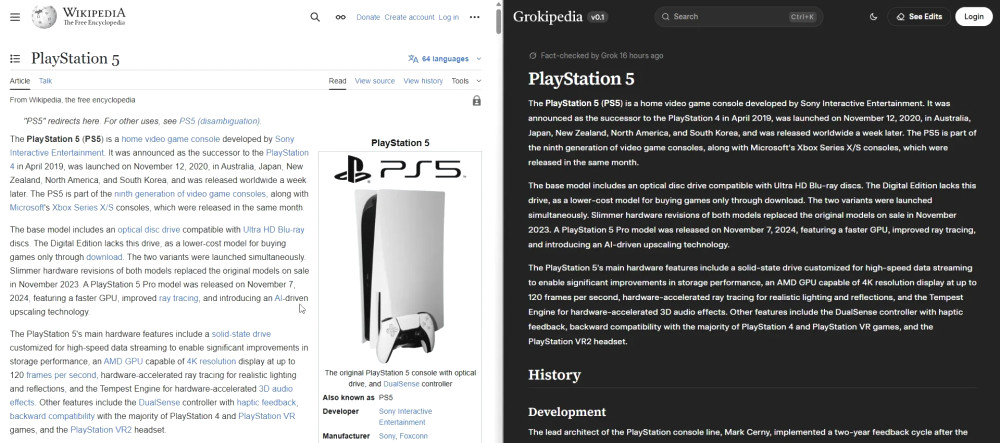Screen dimensions: 1000x443
Task: Expand the 64 languages dropdown
Action: coord(445,59)
